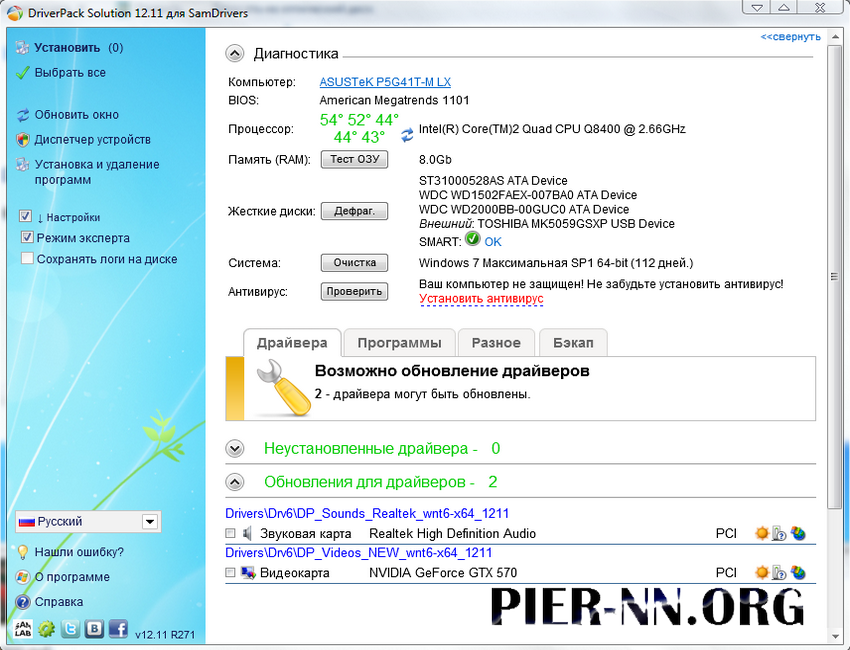Open О программе in sidebar
850x650 pixels.
pos(72,577)
